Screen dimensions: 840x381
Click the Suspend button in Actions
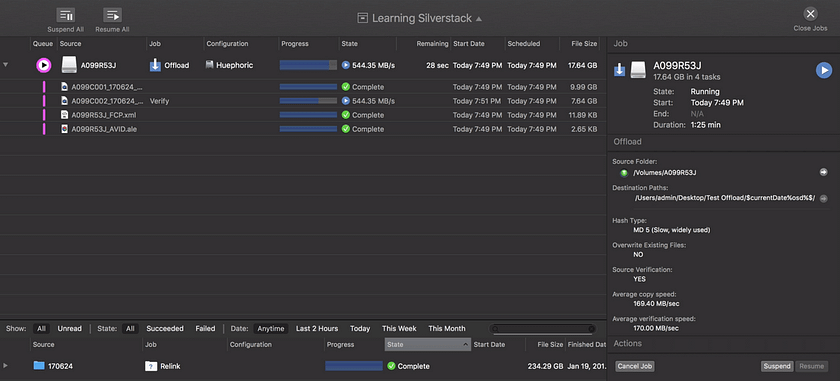[777, 367]
